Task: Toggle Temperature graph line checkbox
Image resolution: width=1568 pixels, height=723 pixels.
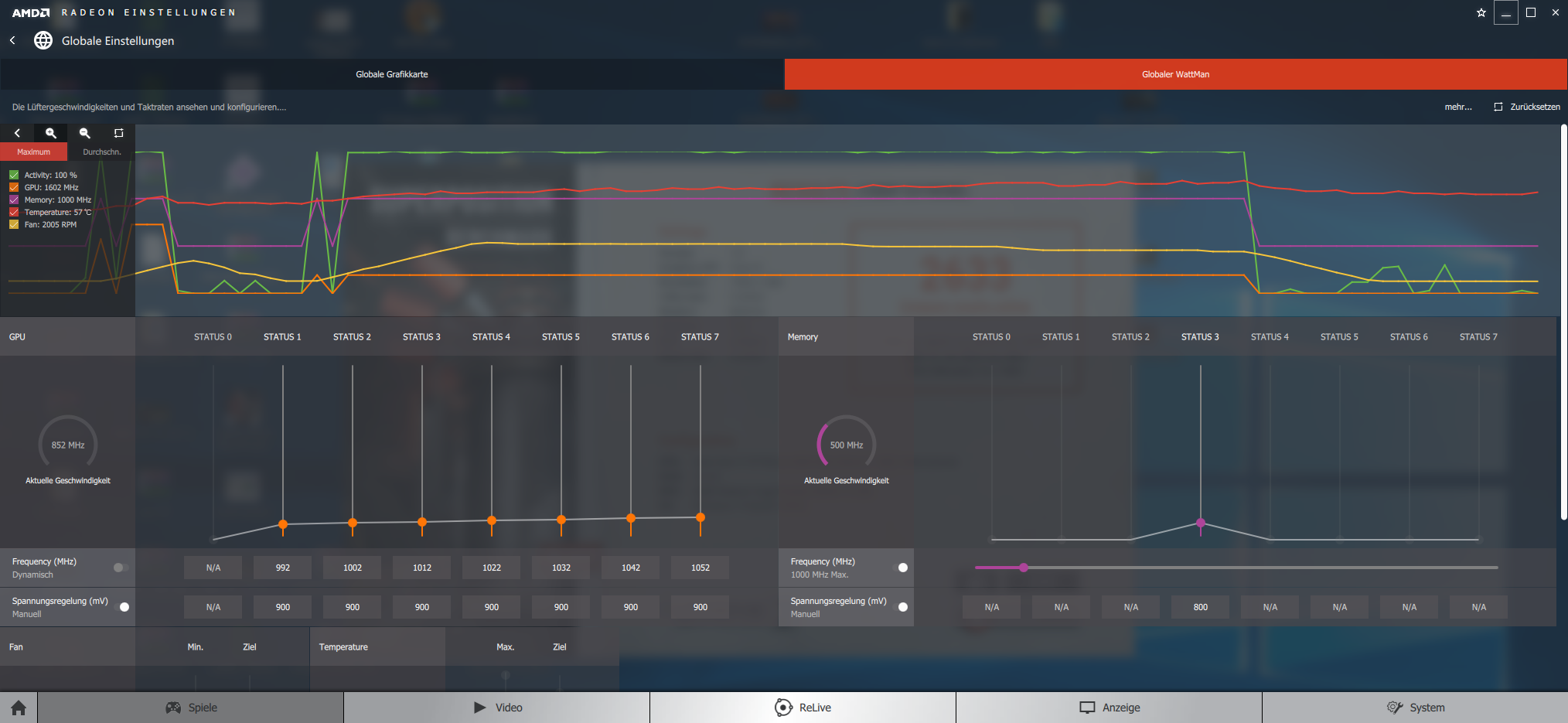Action: pos(14,212)
